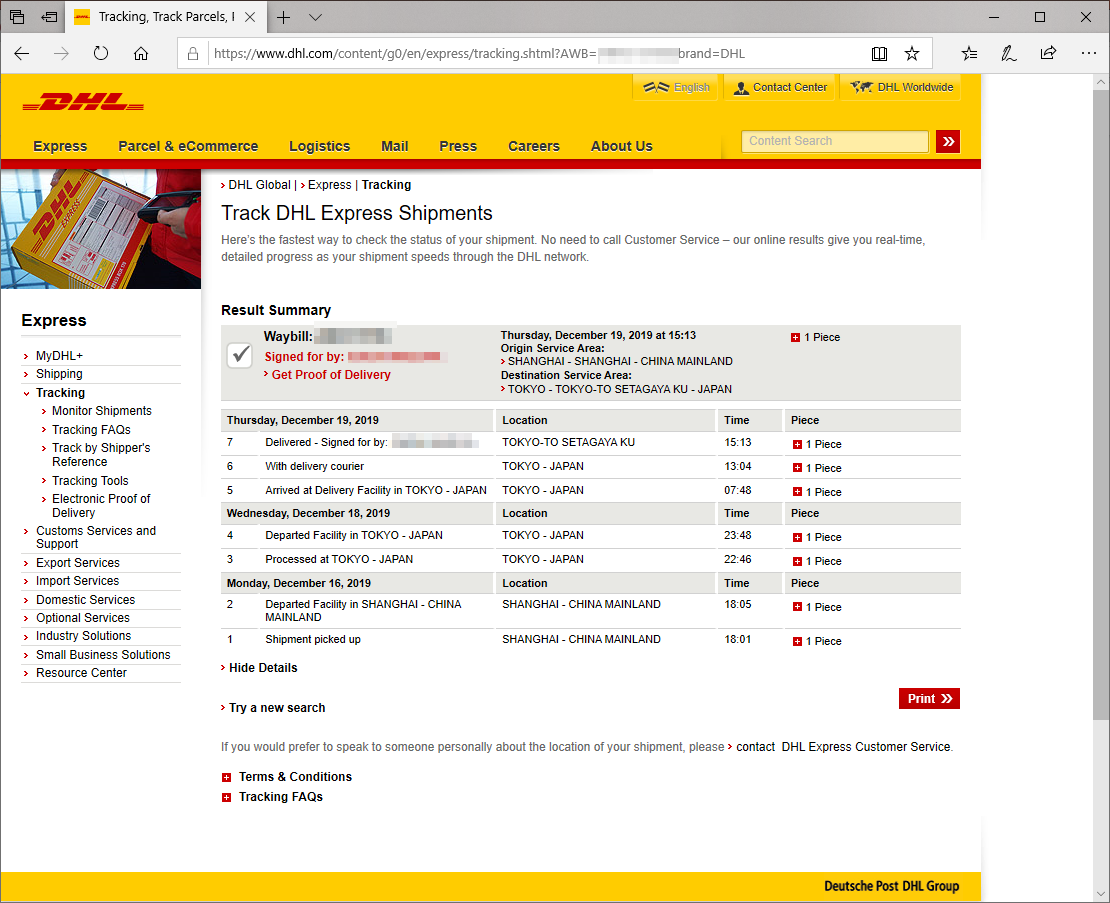Click the padlock site security icon
The width and height of the screenshot is (1110, 903).
click(193, 54)
